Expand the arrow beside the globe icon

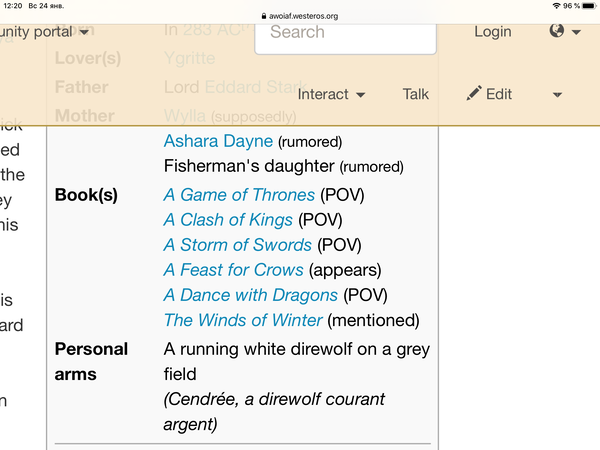[x=576, y=32]
